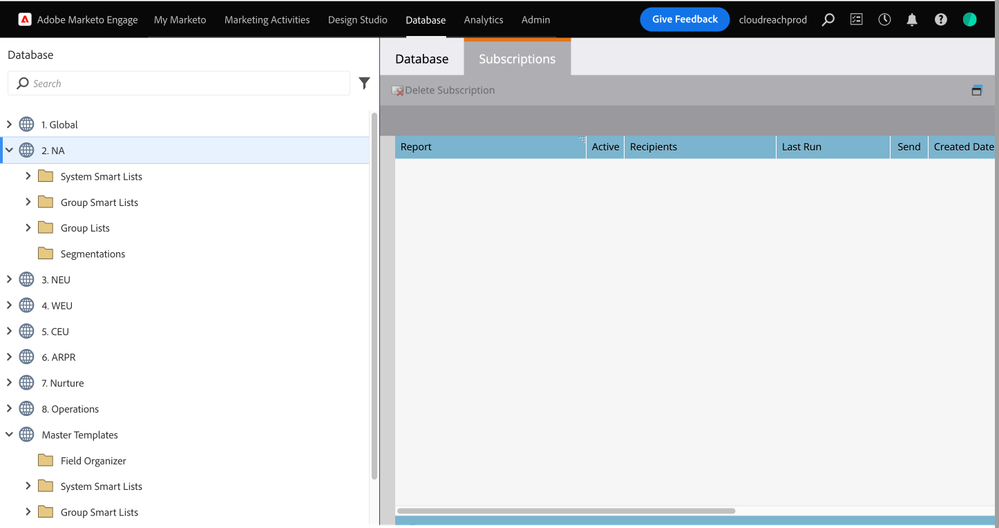
Task: Expand the 1. Global workspace
Action: (x=10, y=125)
